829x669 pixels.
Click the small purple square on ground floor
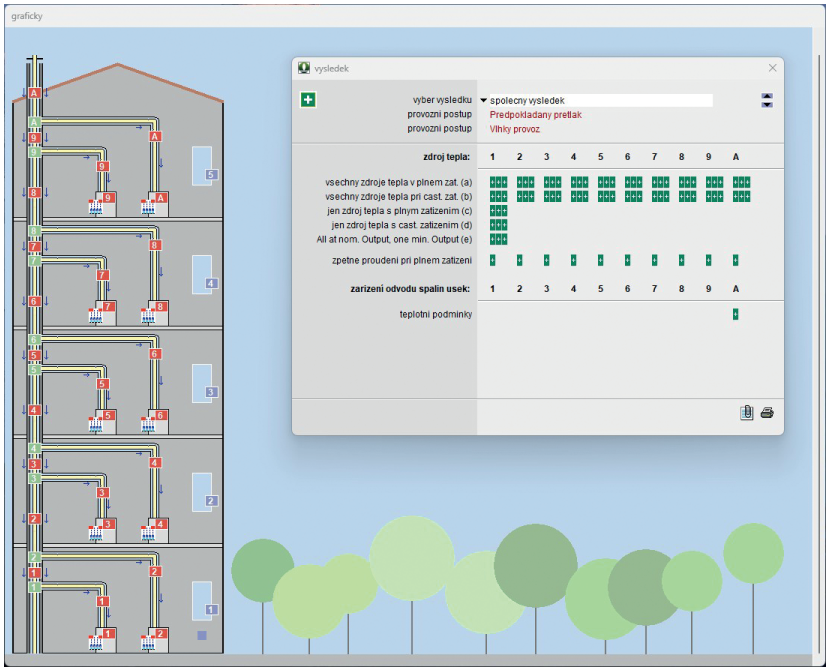click(202, 635)
